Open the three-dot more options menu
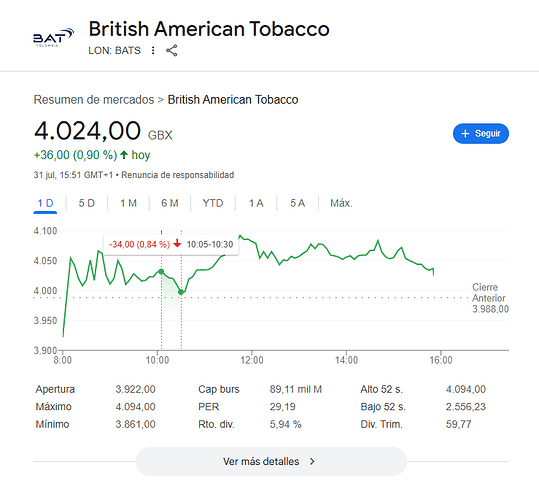This screenshot has height=500, width=539. click(153, 51)
